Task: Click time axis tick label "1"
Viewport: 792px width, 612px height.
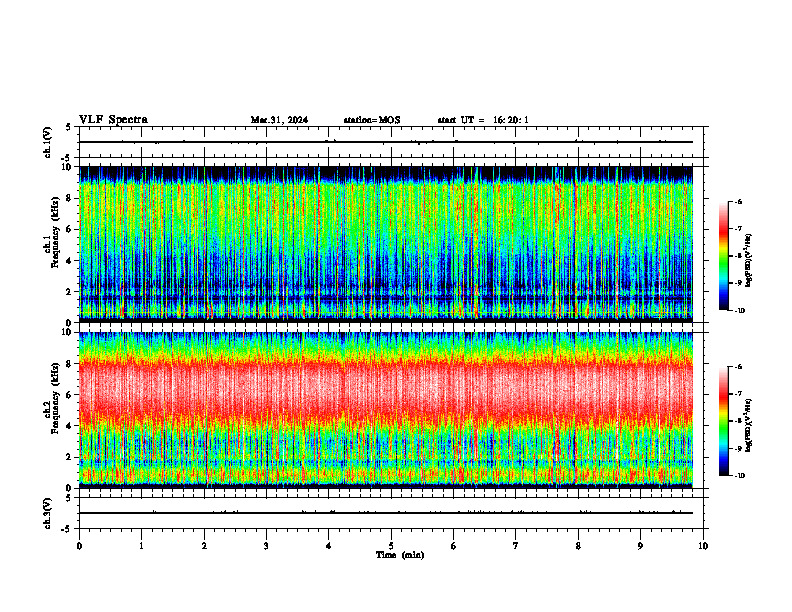Action: [x=141, y=546]
